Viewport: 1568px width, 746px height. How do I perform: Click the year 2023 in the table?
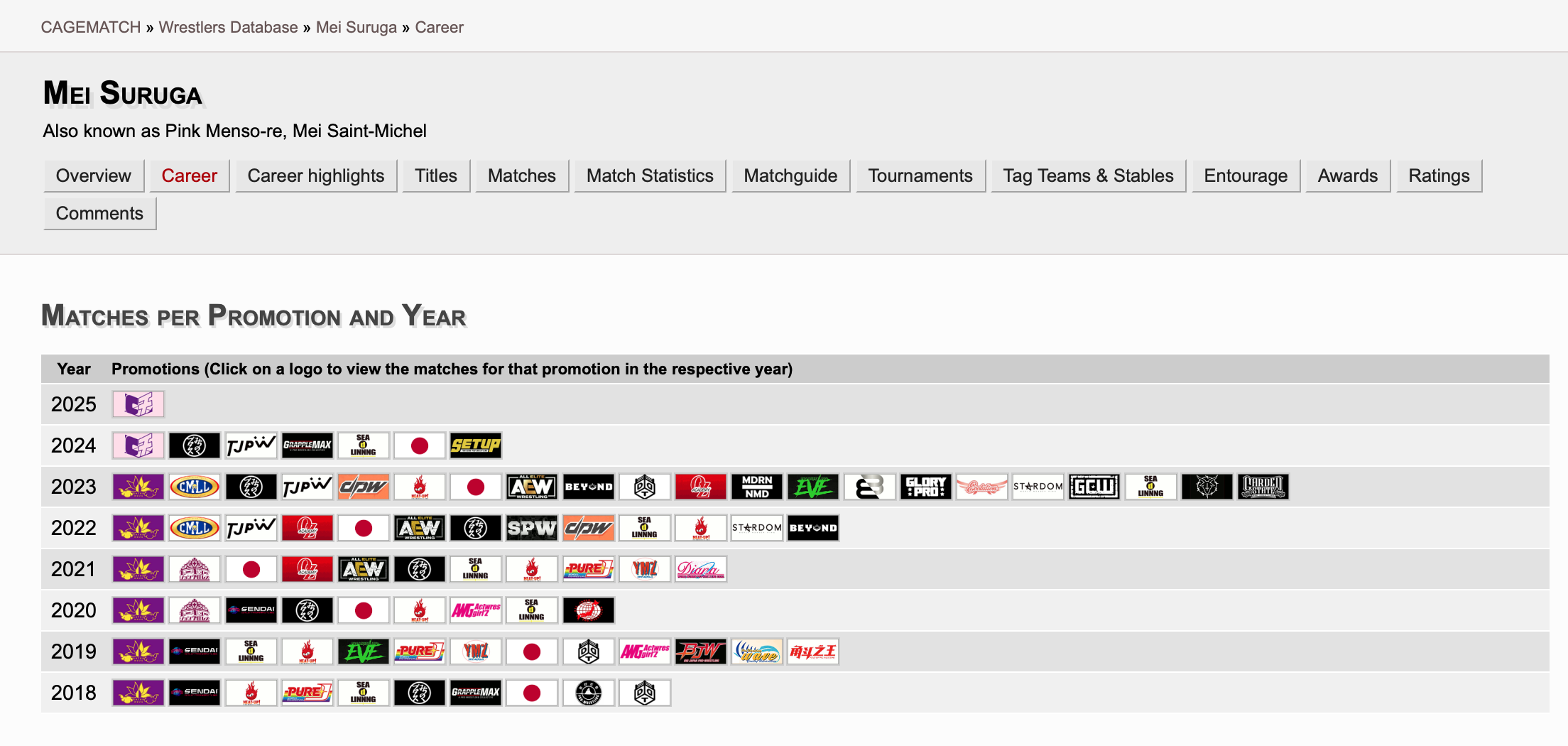coord(73,487)
